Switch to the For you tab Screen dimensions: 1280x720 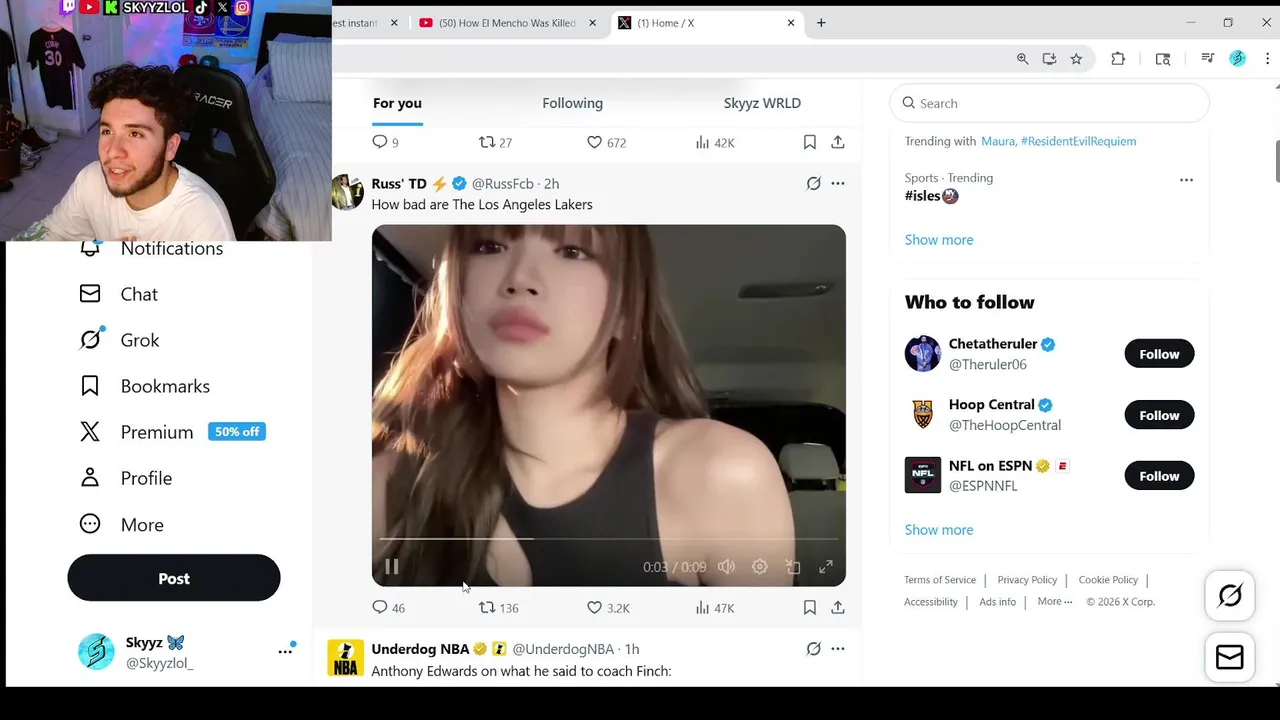tap(397, 103)
